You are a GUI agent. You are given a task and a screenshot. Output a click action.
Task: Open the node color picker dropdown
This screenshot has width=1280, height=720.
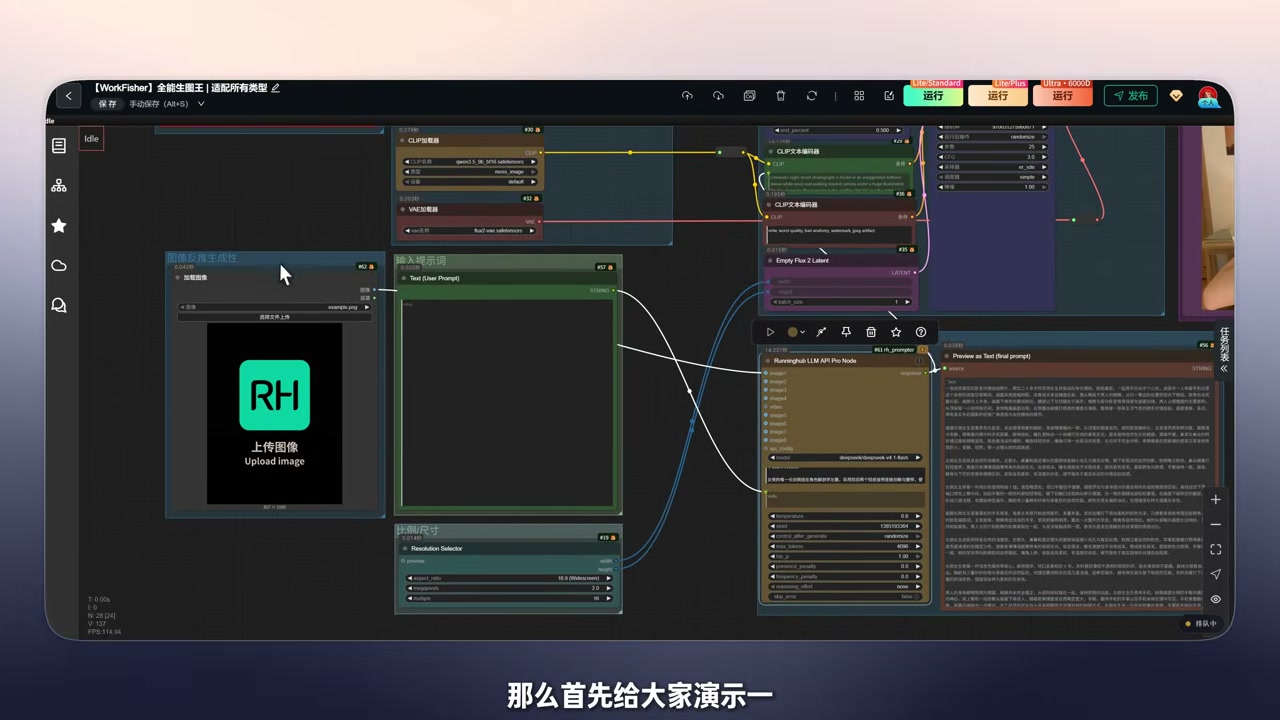(796, 332)
